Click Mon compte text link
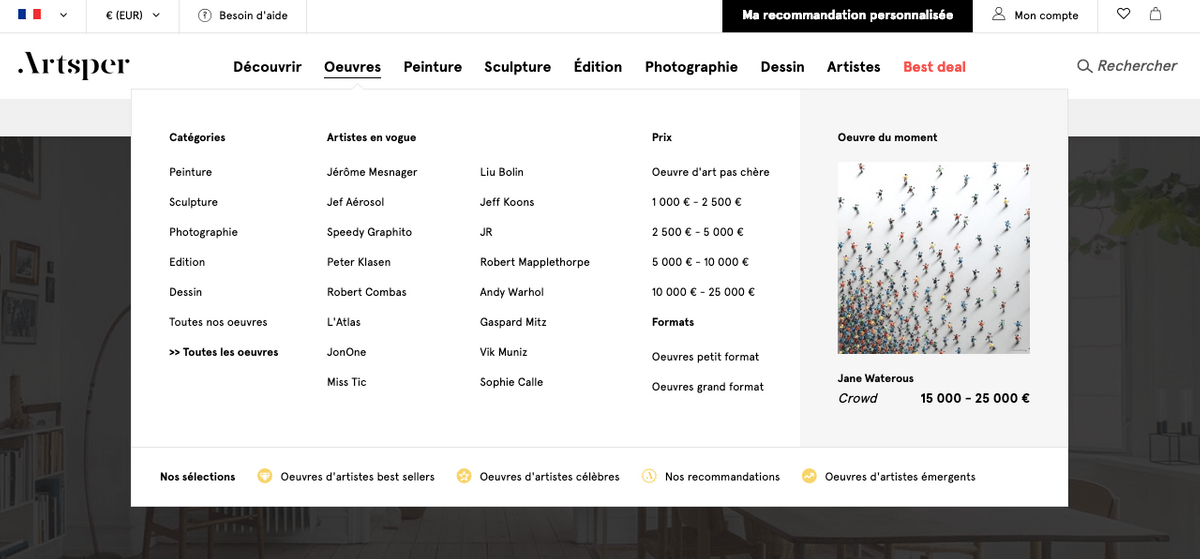Image resolution: width=1200 pixels, height=559 pixels. pos(1046,16)
